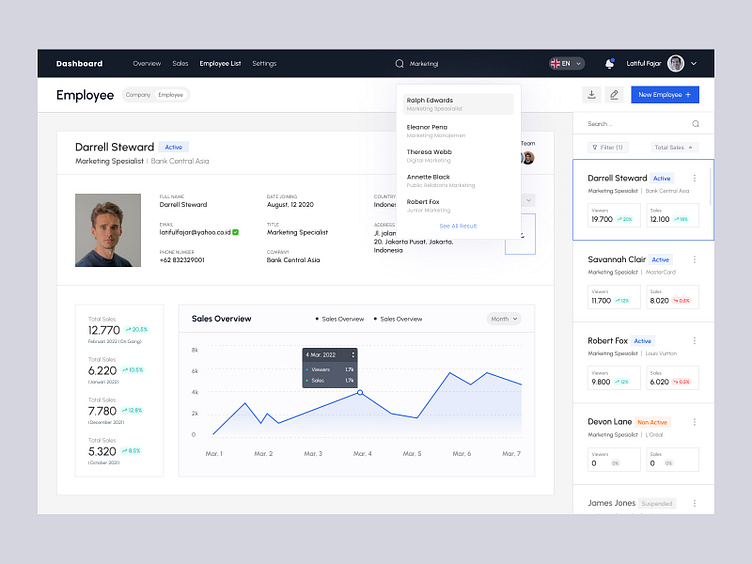Viewport: 752px width, 564px height.
Task: Click the employee list Search field
Action: tap(643, 124)
